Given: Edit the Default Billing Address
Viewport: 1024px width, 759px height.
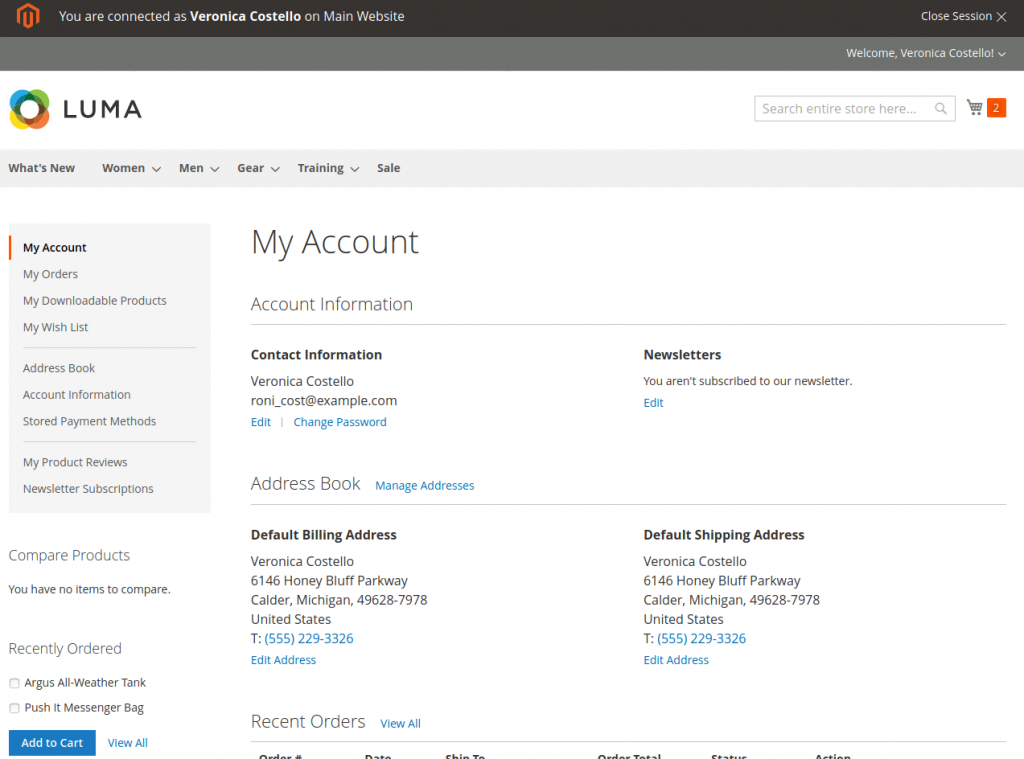Looking at the screenshot, I should click(x=283, y=660).
